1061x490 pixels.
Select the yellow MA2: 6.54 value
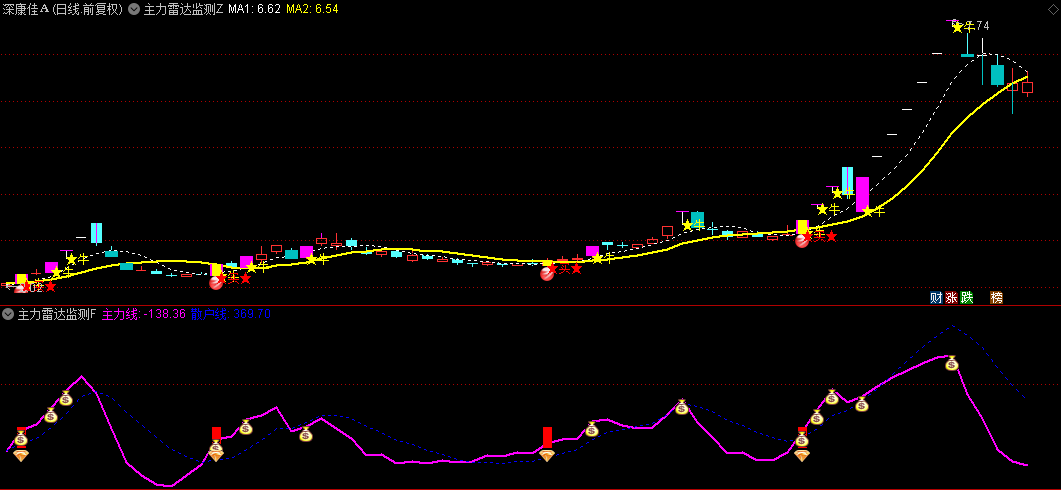(313, 9)
